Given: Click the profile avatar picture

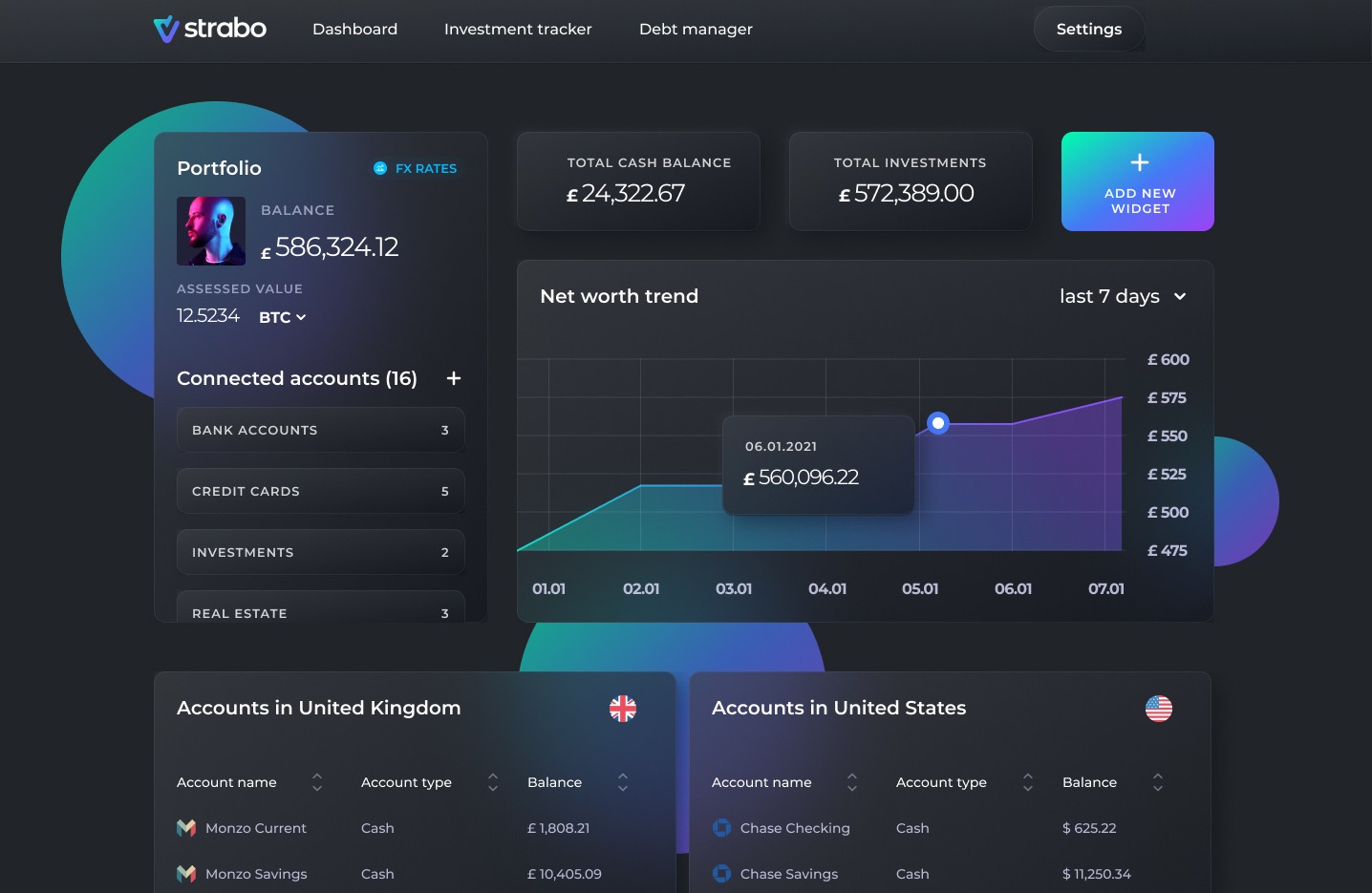Looking at the screenshot, I should point(211,231).
